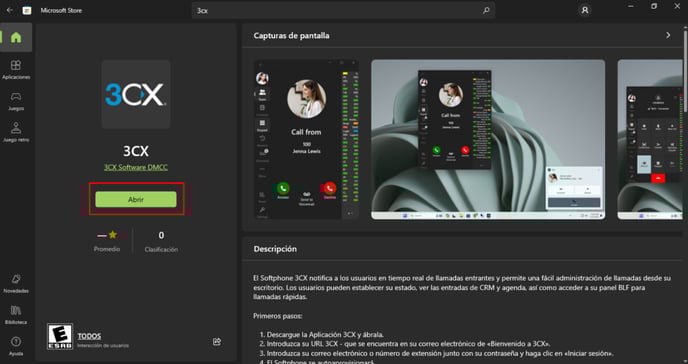Screen dimensions: 688x364
Task: Click the step about 'Iniciar sesión'
Action: tap(440, 353)
